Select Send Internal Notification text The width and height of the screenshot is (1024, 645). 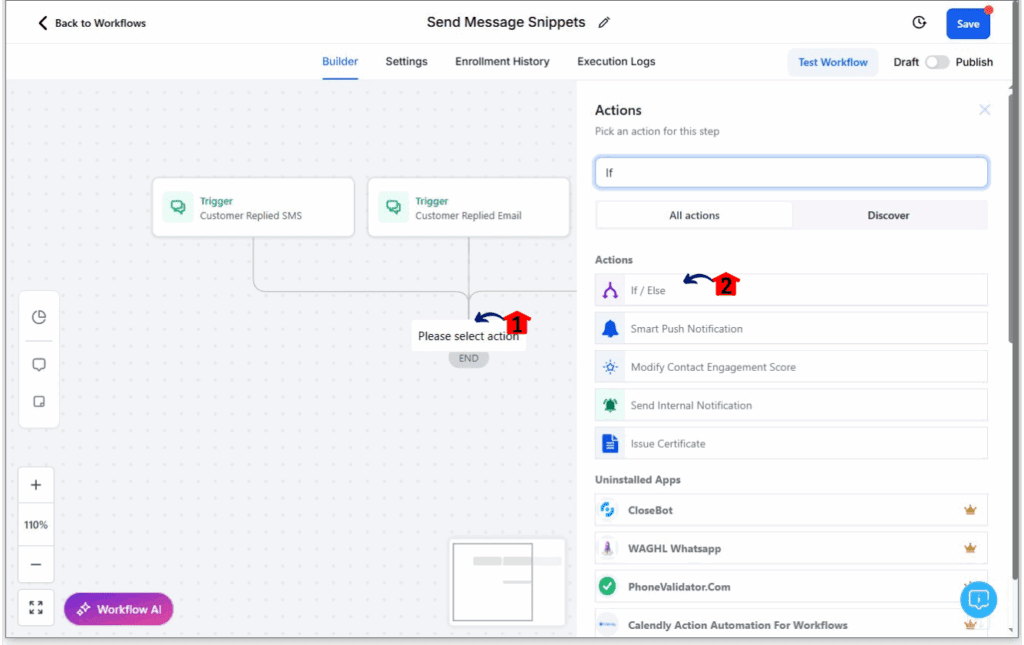(691, 405)
